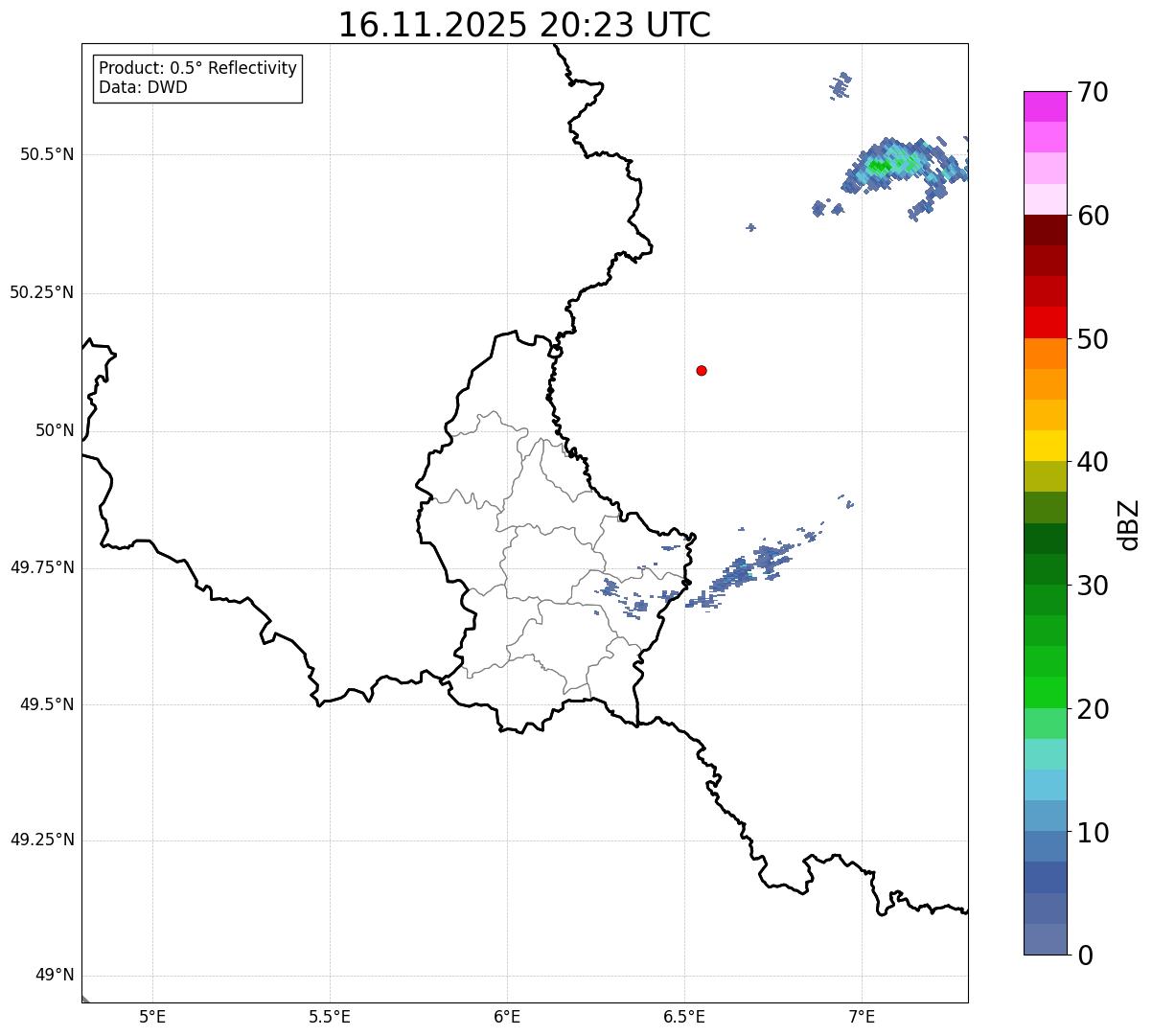Click the 'Product: 0.5° Reflectivity' label
This screenshot has width=1152, height=1036.
pos(197,69)
